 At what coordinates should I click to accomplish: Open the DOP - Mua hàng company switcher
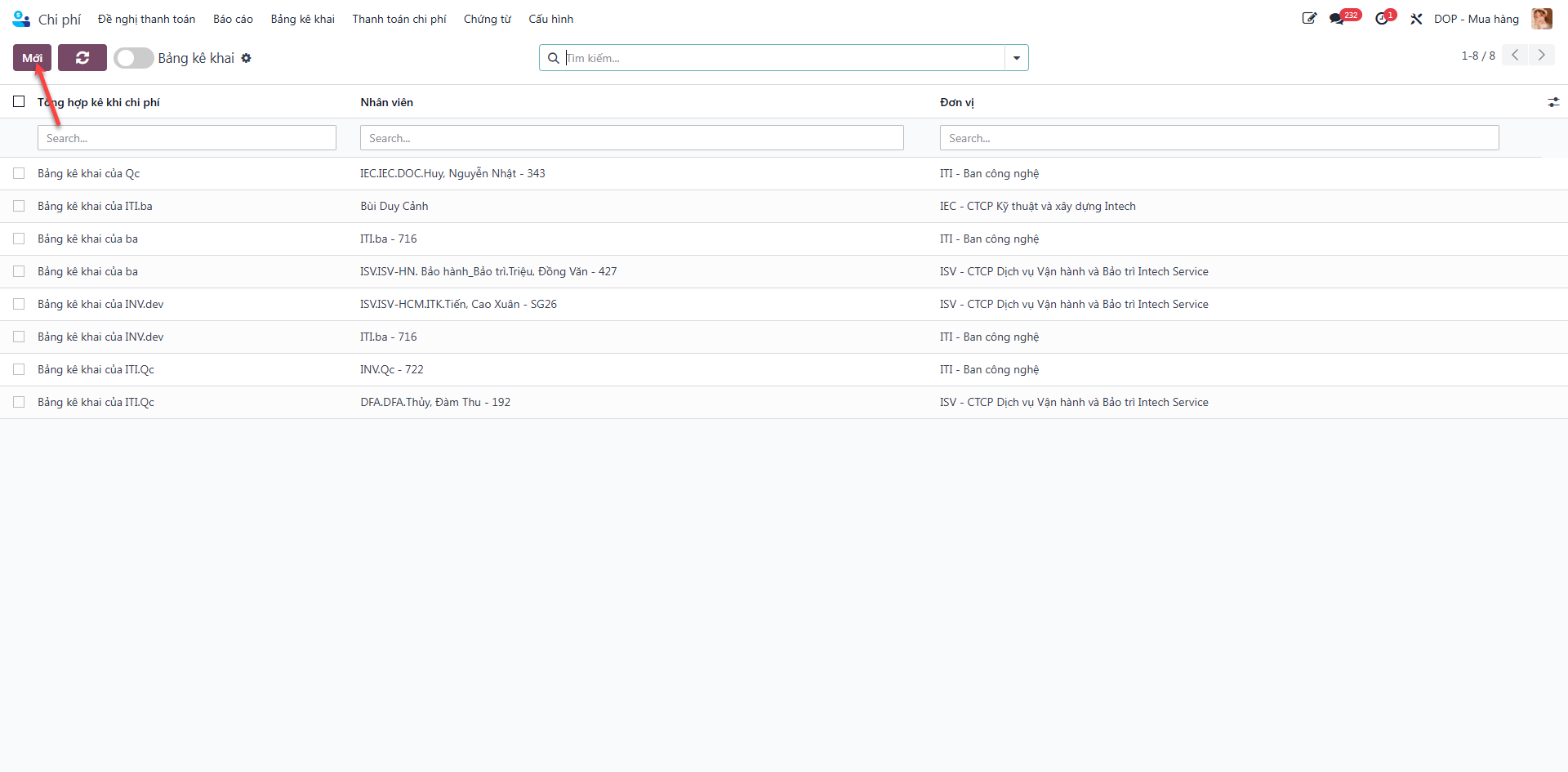point(1477,19)
